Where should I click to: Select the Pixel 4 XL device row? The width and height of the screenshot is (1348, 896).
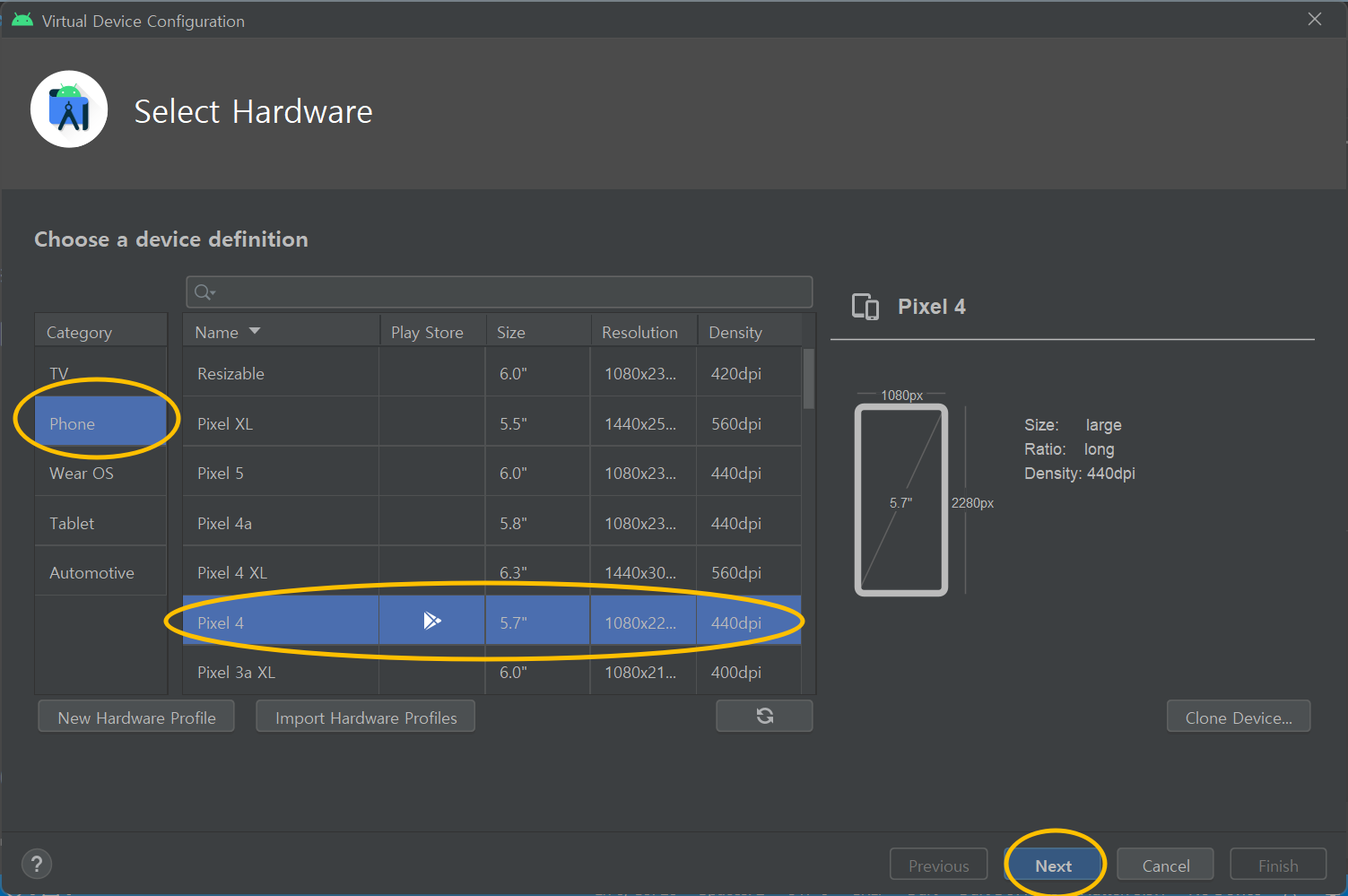[491, 572]
